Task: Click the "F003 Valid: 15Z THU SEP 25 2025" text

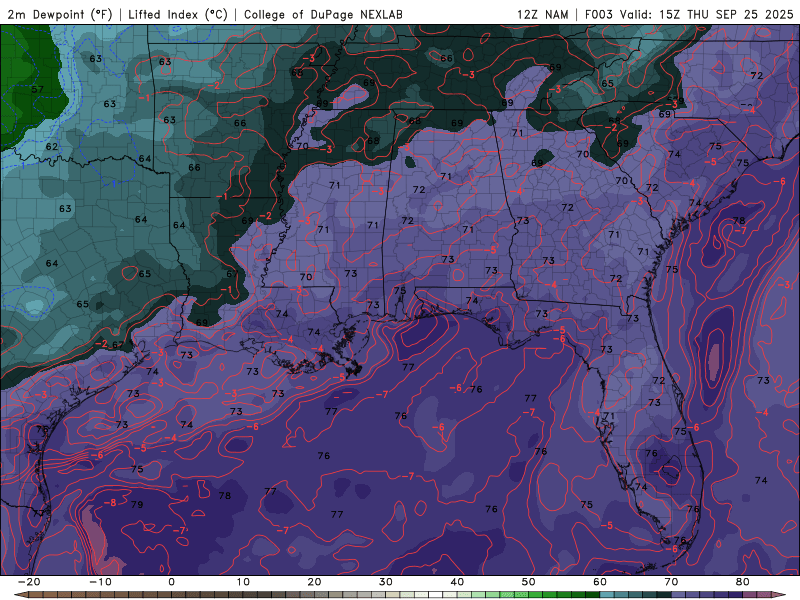Action: click(689, 14)
